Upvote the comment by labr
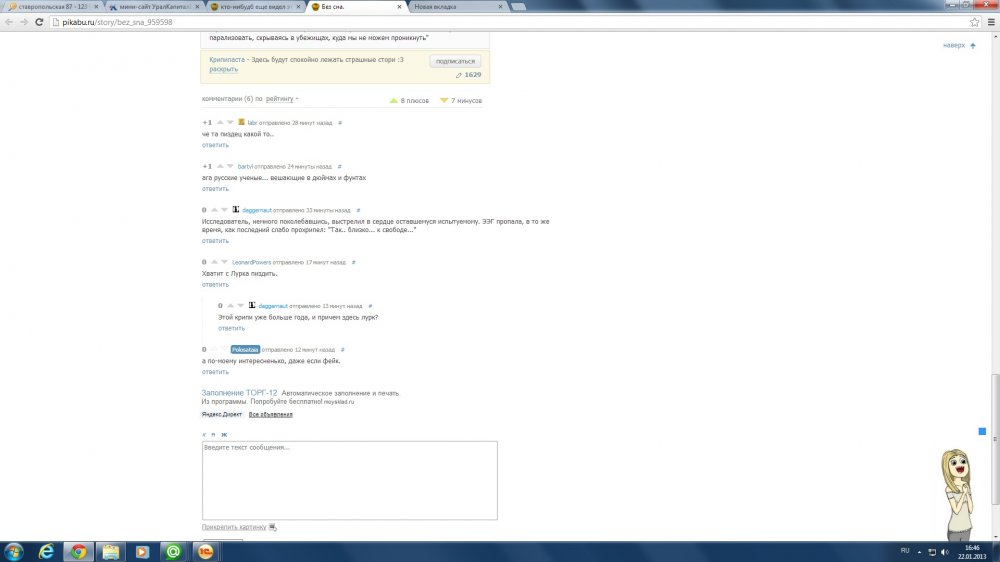 click(219, 122)
